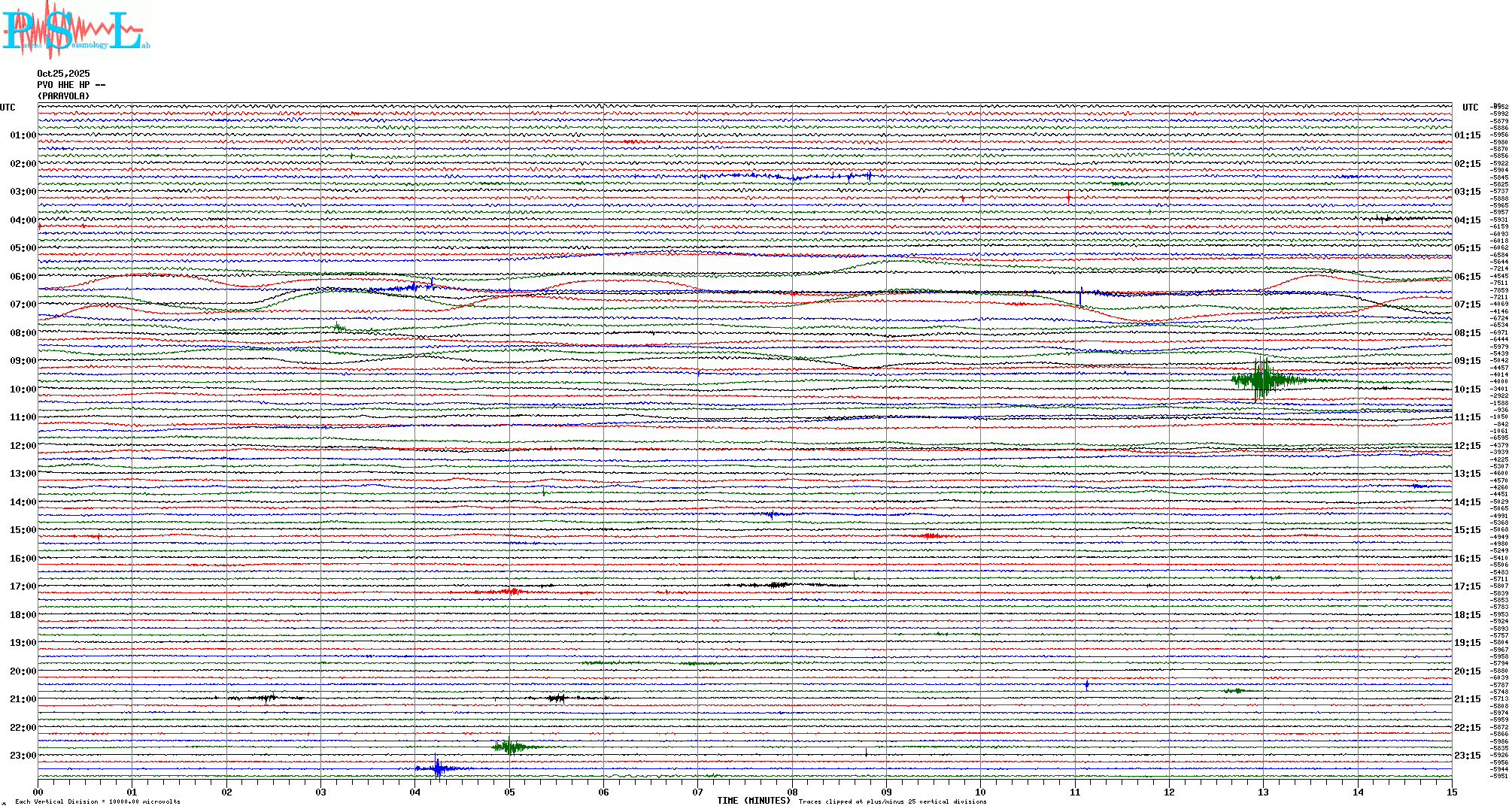Click the blue seismic event on the 23:00 trace
Image resolution: width=1512 pixels, height=812 pixels.
click(x=439, y=768)
